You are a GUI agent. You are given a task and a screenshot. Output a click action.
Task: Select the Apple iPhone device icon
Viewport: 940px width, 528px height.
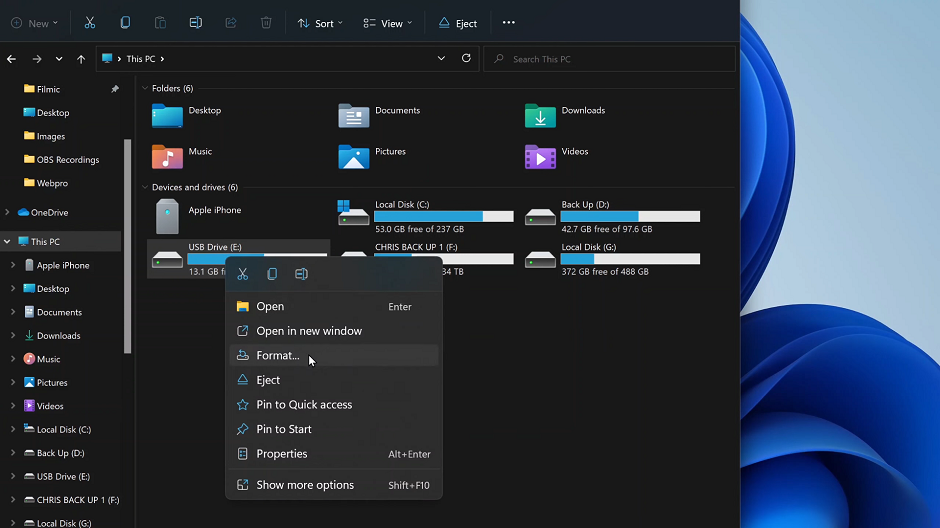coord(167,216)
